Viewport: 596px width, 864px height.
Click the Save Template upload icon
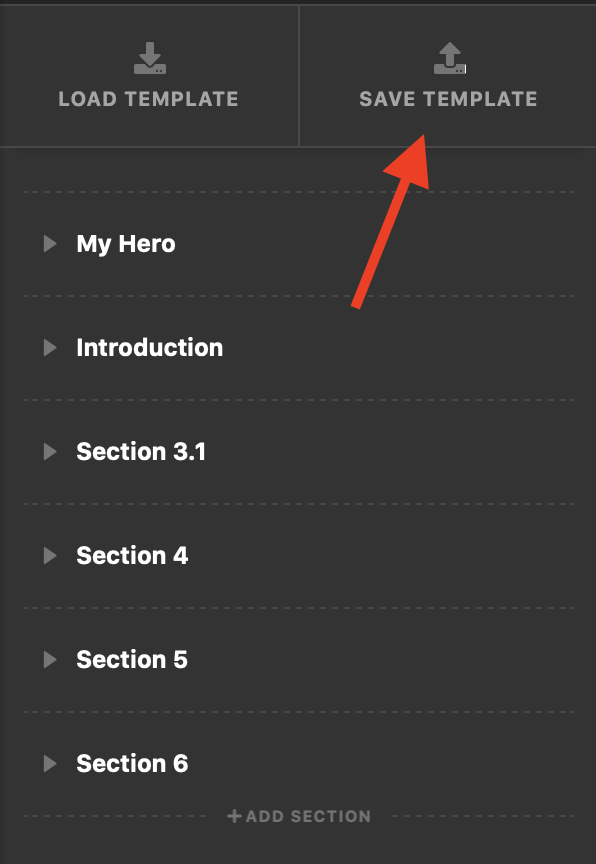(x=449, y=58)
